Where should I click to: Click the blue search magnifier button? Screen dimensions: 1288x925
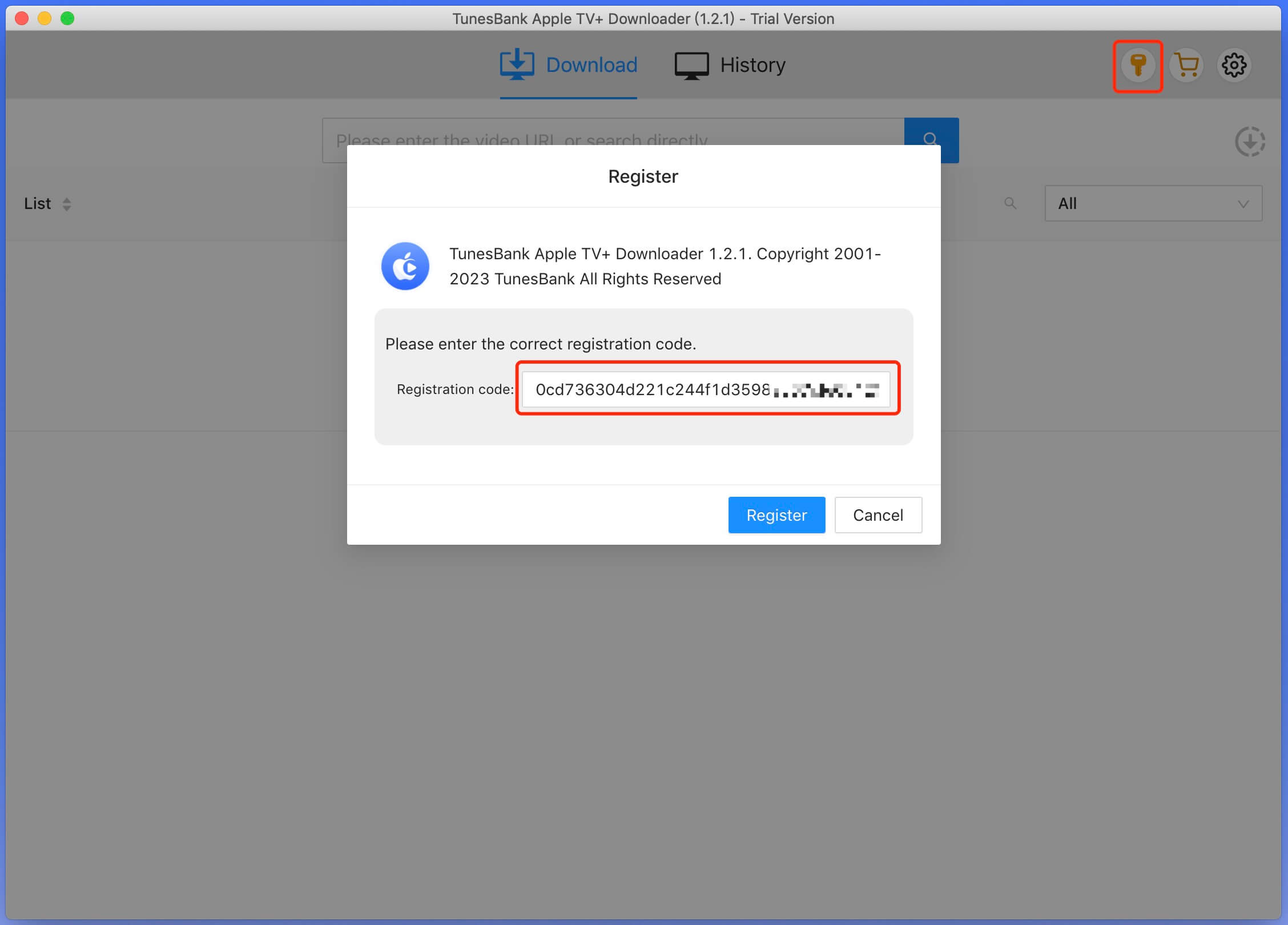click(x=931, y=140)
